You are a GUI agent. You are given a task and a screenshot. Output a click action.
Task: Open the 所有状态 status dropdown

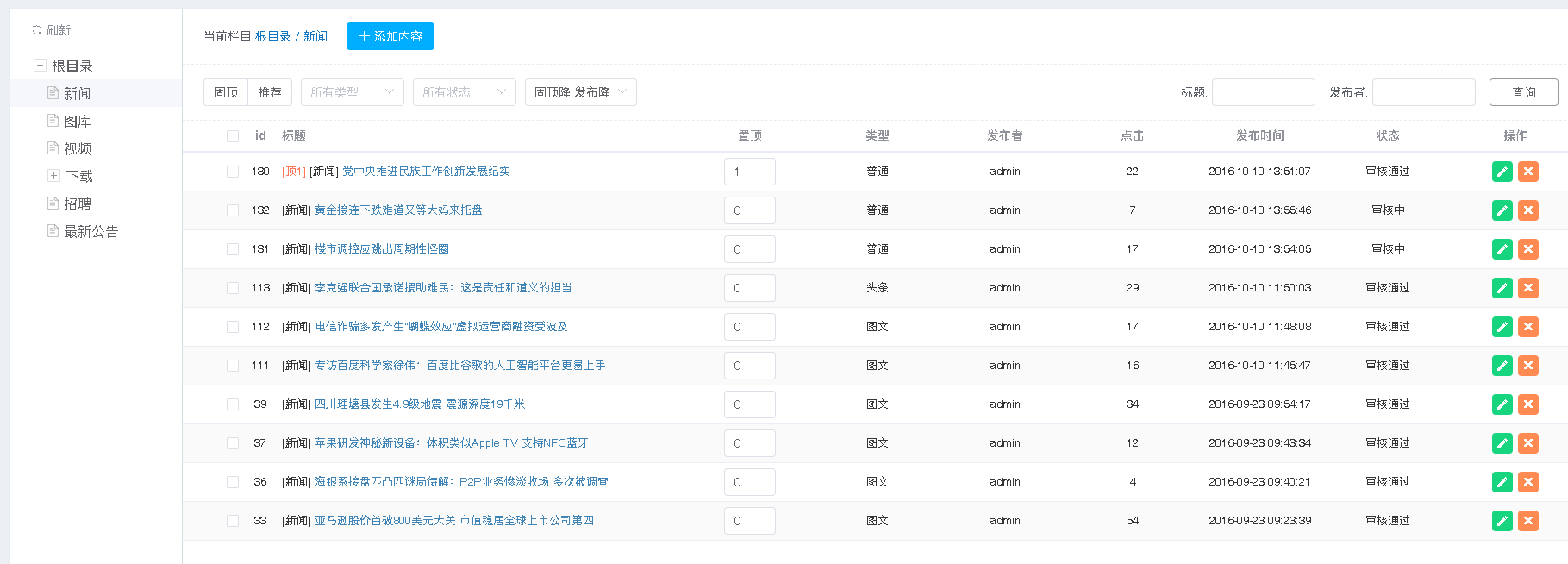pyautogui.click(x=465, y=92)
